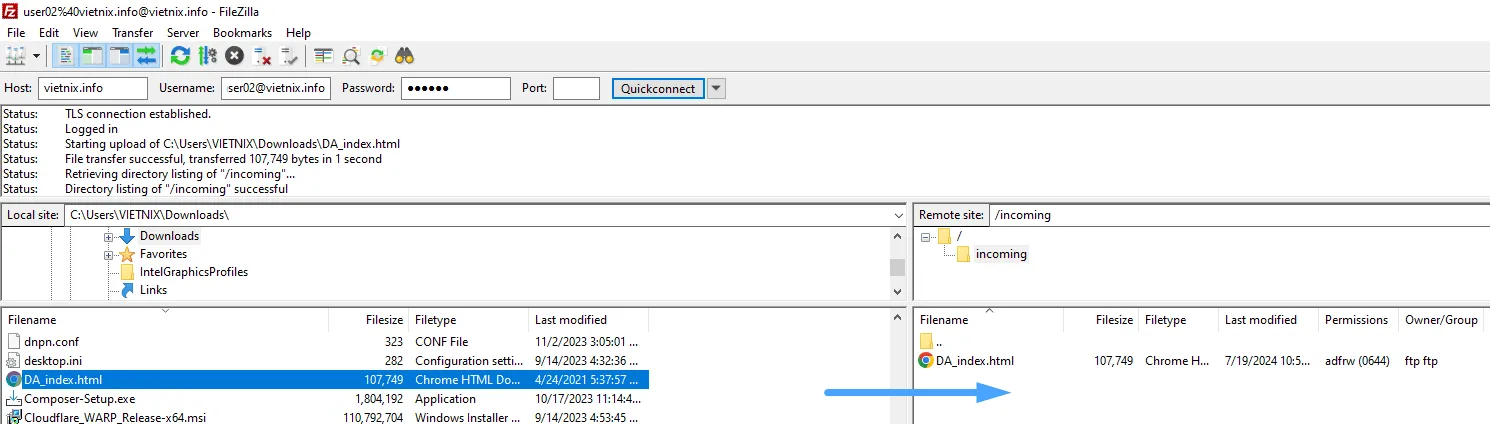Click the disconnect from server icon
The width and height of the screenshot is (1490, 424).
pos(262,56)
